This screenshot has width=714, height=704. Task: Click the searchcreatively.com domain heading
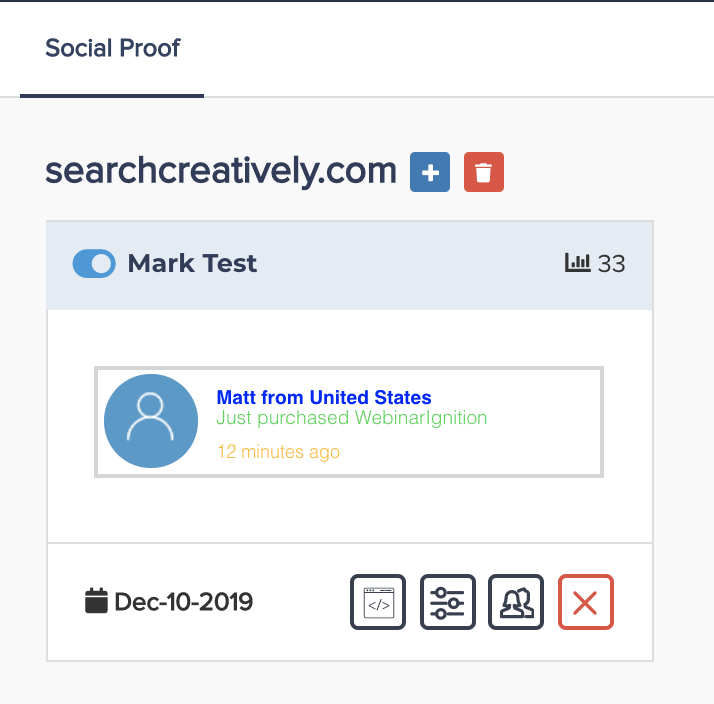(x=221, y=171)
